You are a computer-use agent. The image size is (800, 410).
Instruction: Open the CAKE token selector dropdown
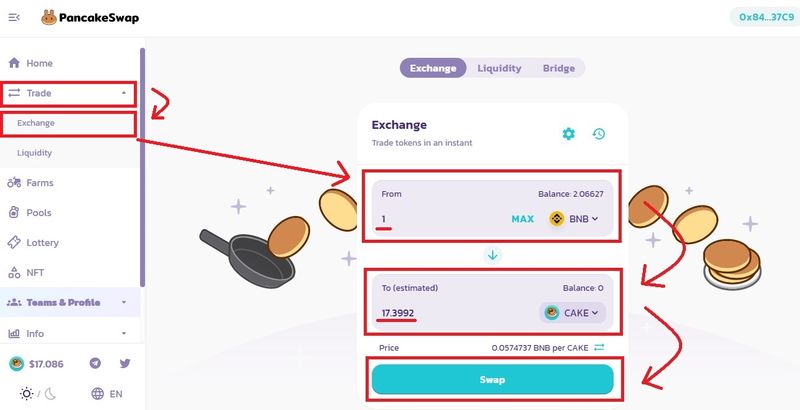[x=572, y=313]
